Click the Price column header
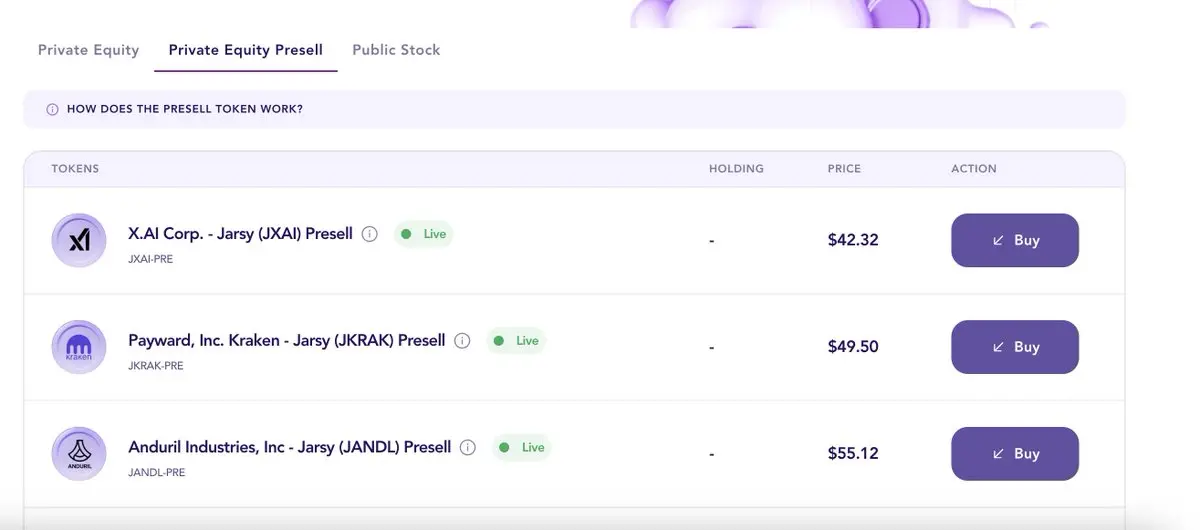The height and width of the screenshot is (530, 1200). pos(844,169)
